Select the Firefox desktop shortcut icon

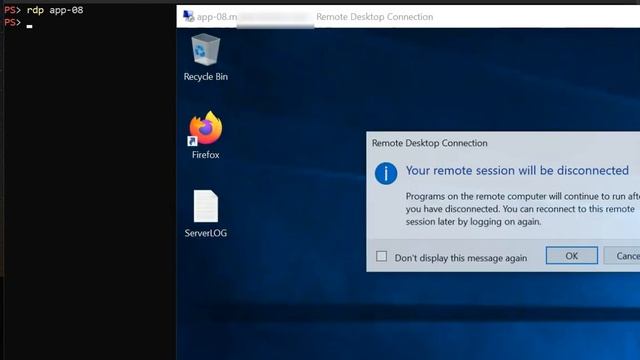tap(205, 128)
